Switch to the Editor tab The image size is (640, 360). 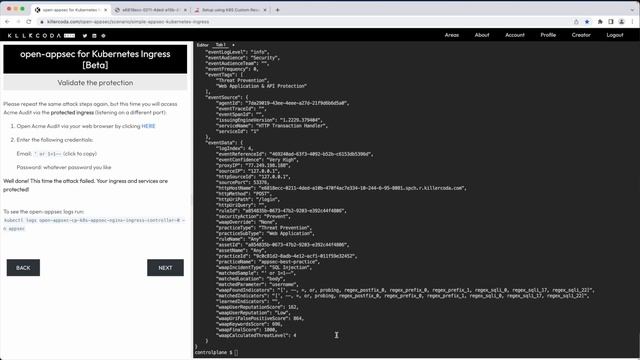202,45
